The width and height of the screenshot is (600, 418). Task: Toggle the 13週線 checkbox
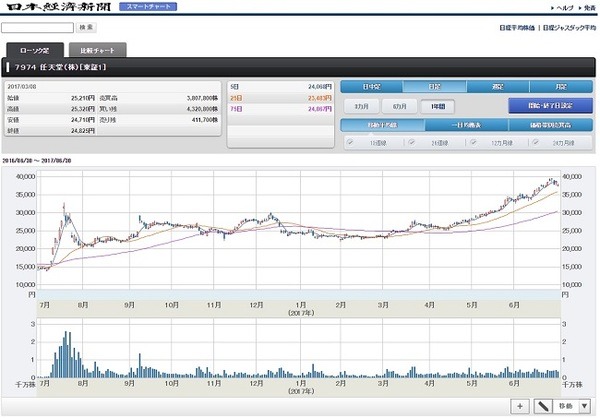[350, 142]
